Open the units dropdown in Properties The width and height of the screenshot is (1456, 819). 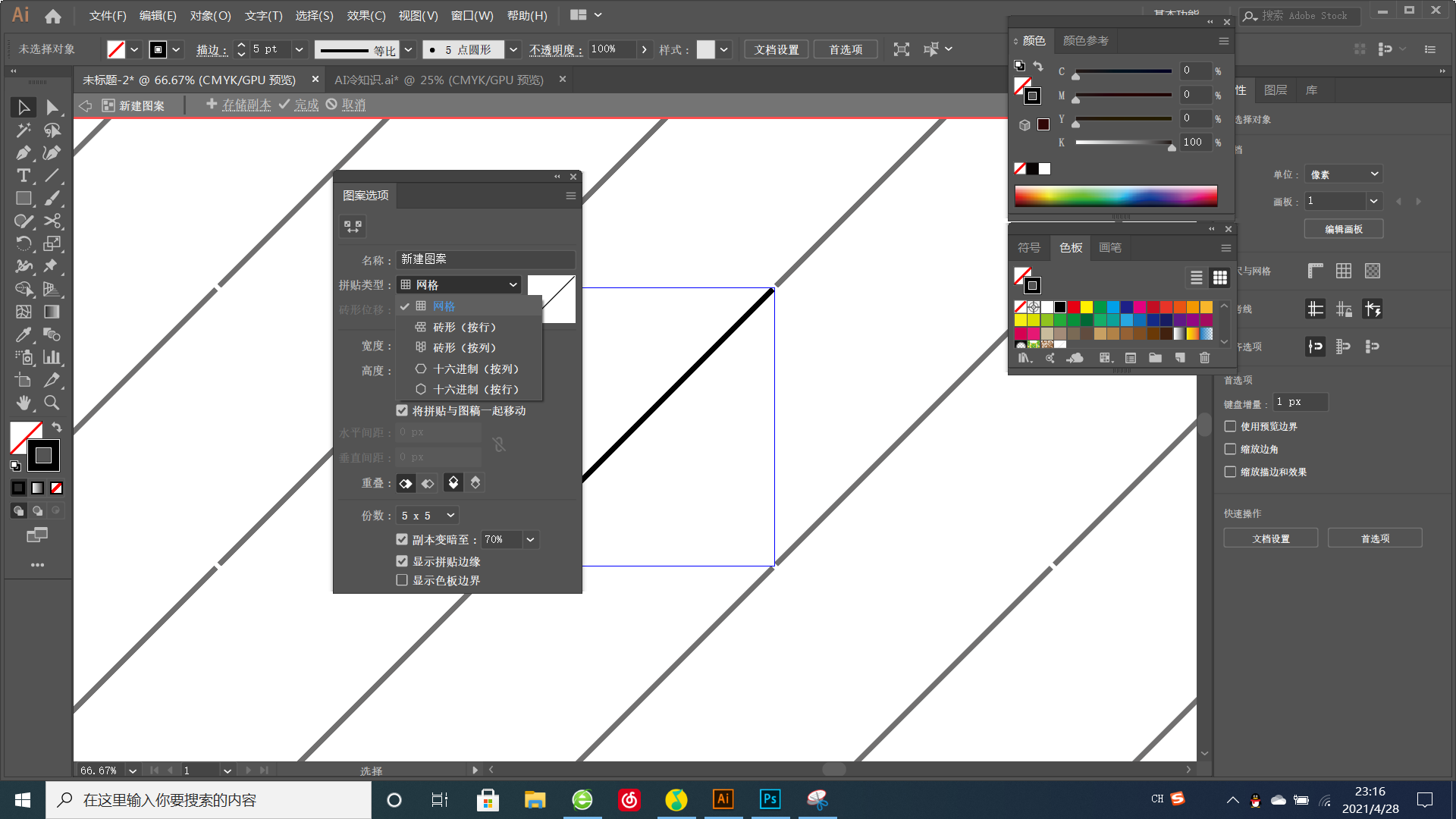[x=1343, y=174]
